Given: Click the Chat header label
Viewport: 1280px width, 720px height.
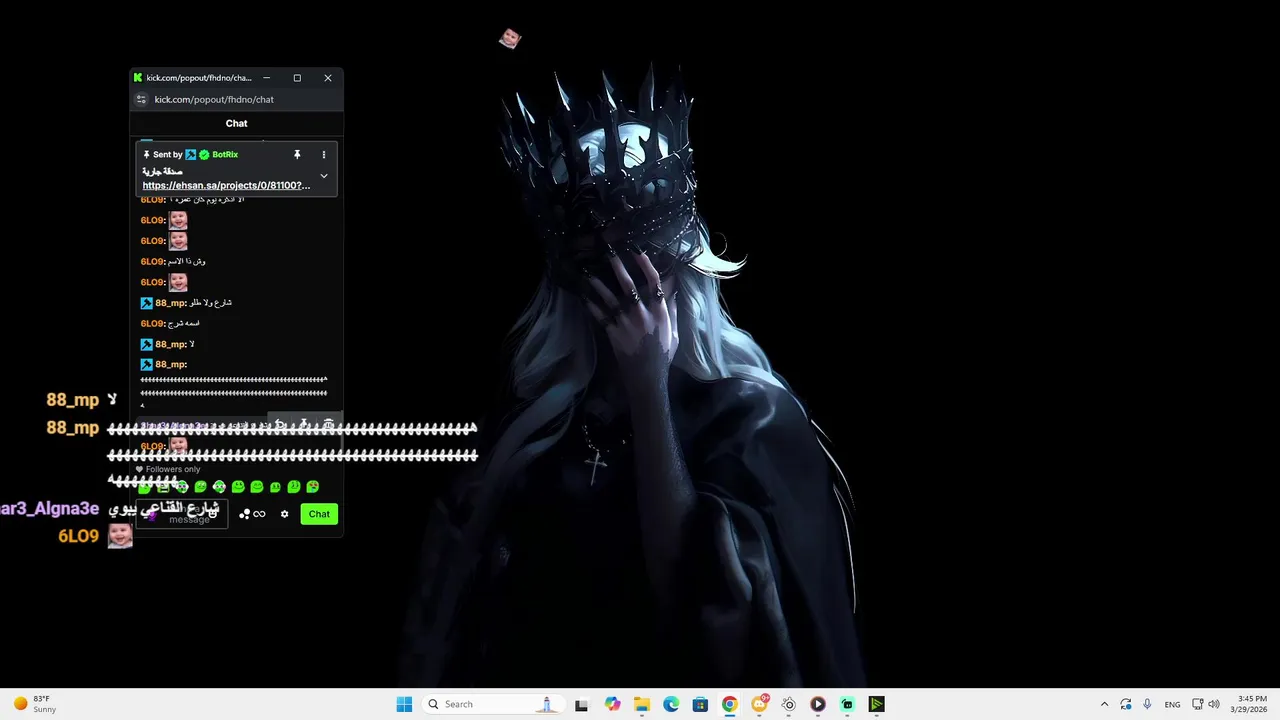Looking at the screenshot, I should click(x=236, y=123).
